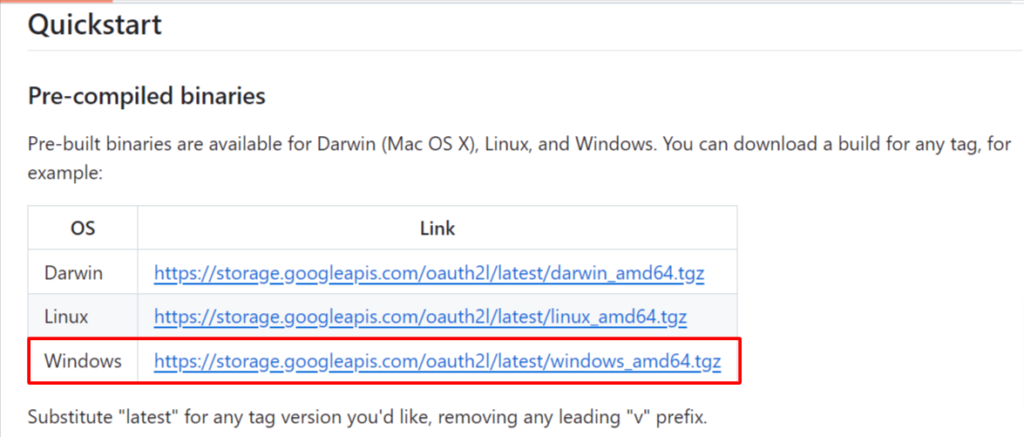
Task: Click the Pre-compiled binaries subheading
Action: tap(146, 96)
